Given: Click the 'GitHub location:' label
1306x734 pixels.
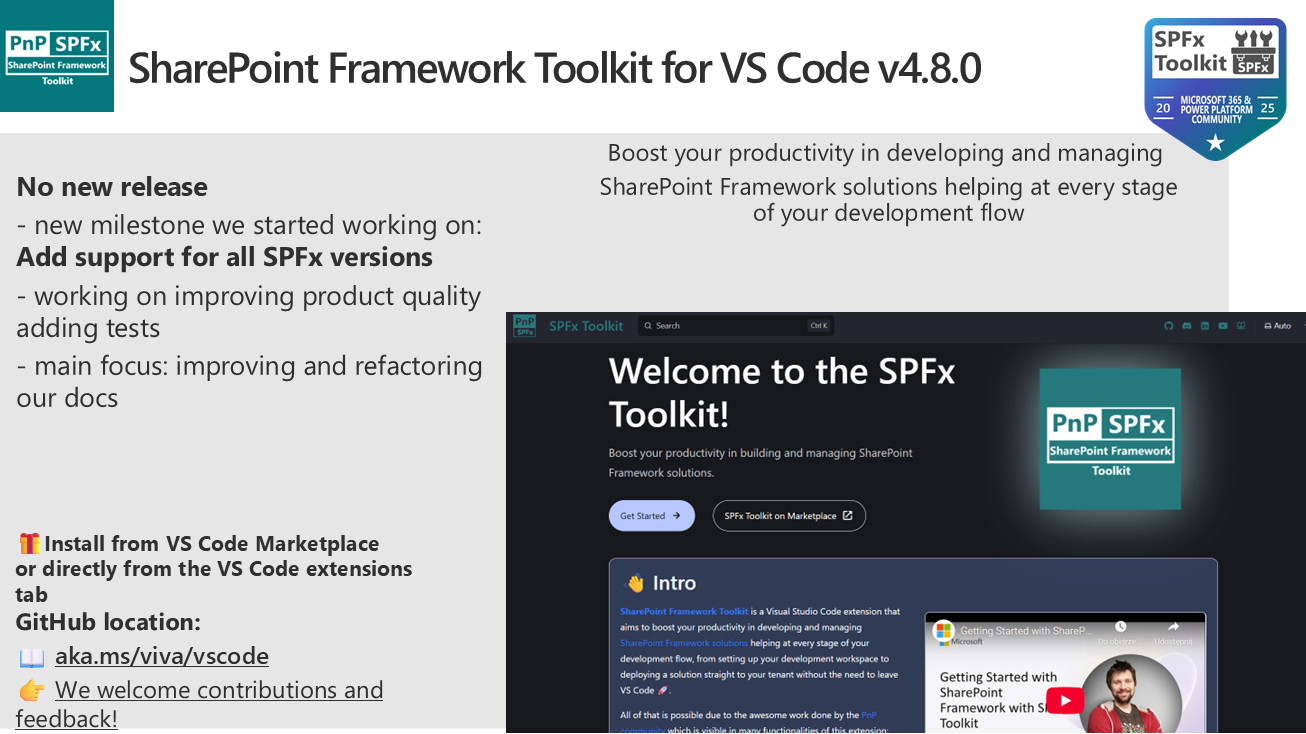Looking at the screenshot, I should 108,622.
